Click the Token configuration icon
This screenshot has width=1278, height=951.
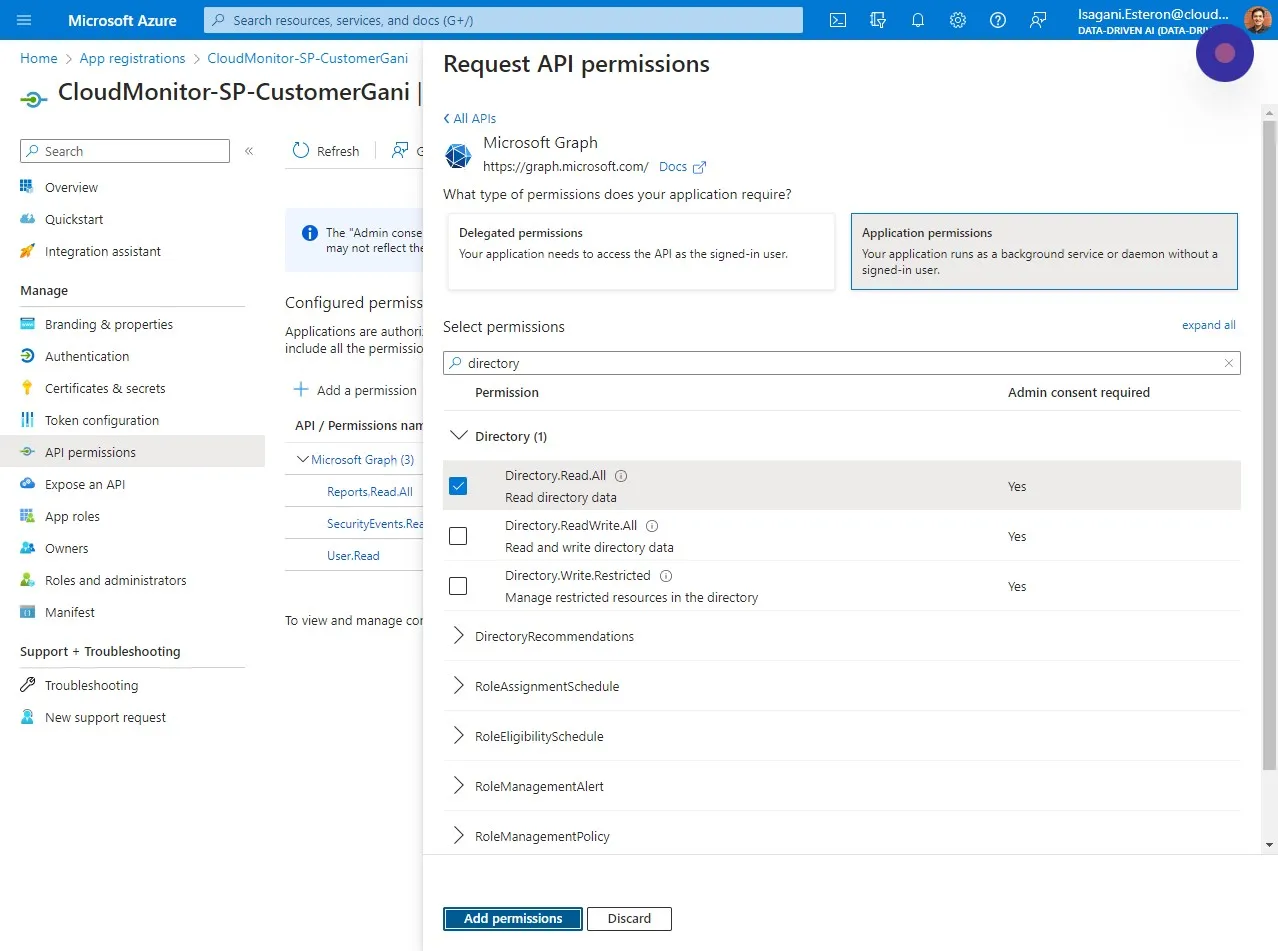click(27, 420)
